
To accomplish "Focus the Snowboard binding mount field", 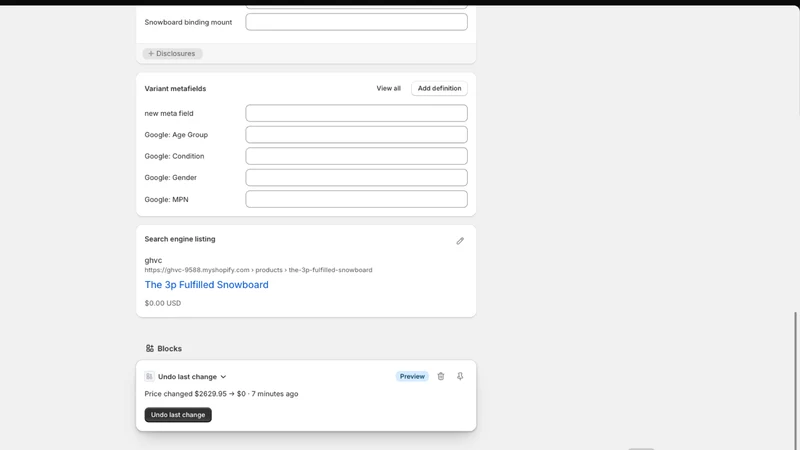I will pos(356,22).
